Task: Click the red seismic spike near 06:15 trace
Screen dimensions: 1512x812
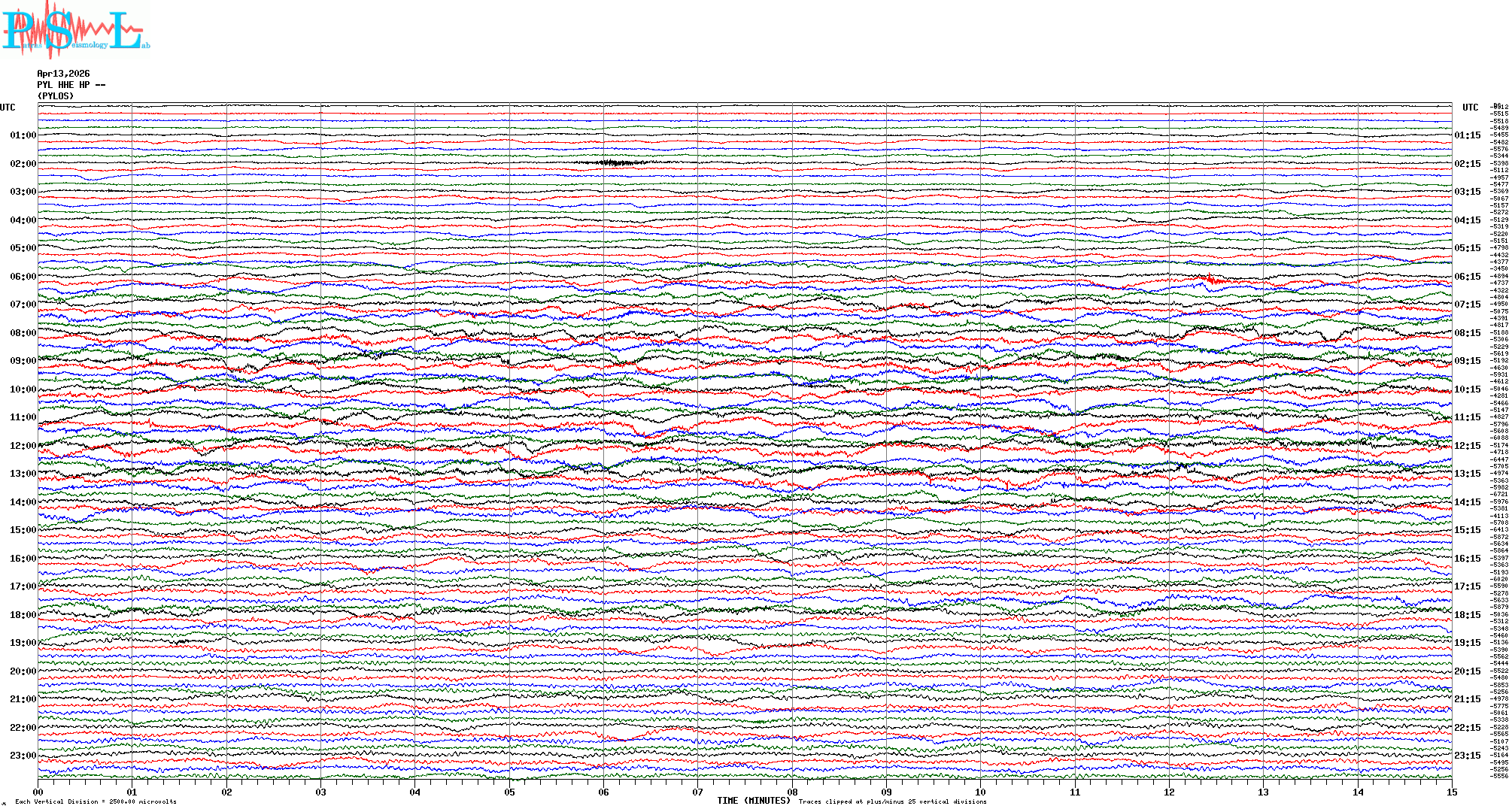Action: tap(1211, 280)
